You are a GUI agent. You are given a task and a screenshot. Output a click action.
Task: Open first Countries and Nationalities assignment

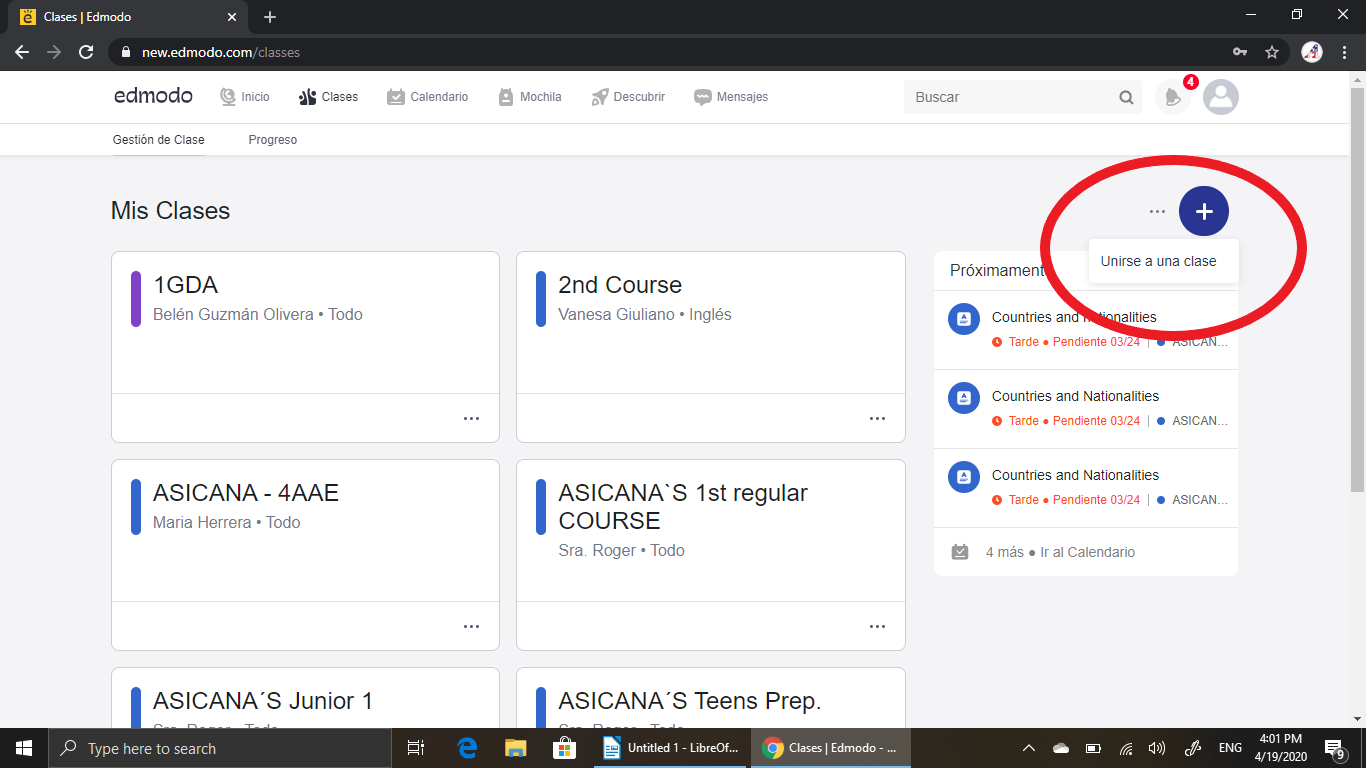point(1085,329)
